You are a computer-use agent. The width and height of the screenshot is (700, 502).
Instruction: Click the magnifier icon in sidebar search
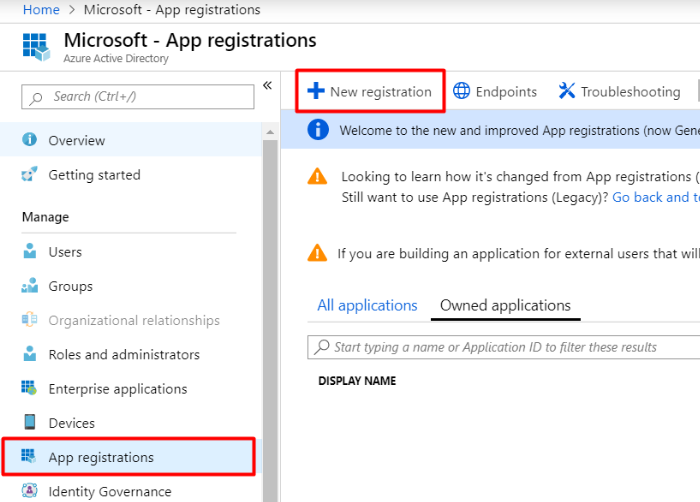pos(36,98)
